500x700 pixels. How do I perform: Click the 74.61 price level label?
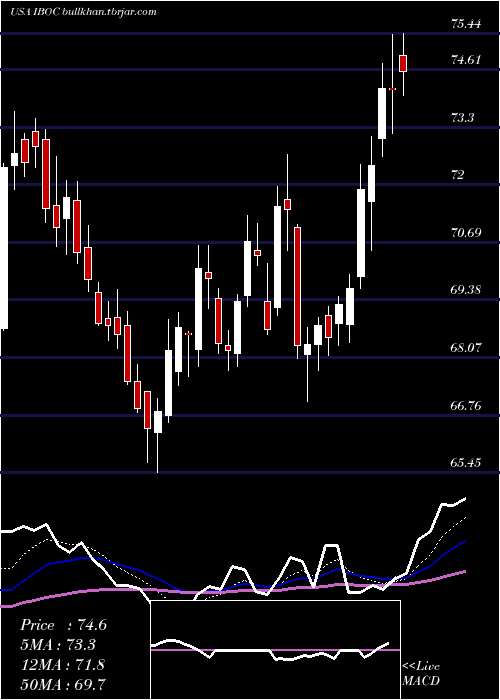click(x=466, y=60)
